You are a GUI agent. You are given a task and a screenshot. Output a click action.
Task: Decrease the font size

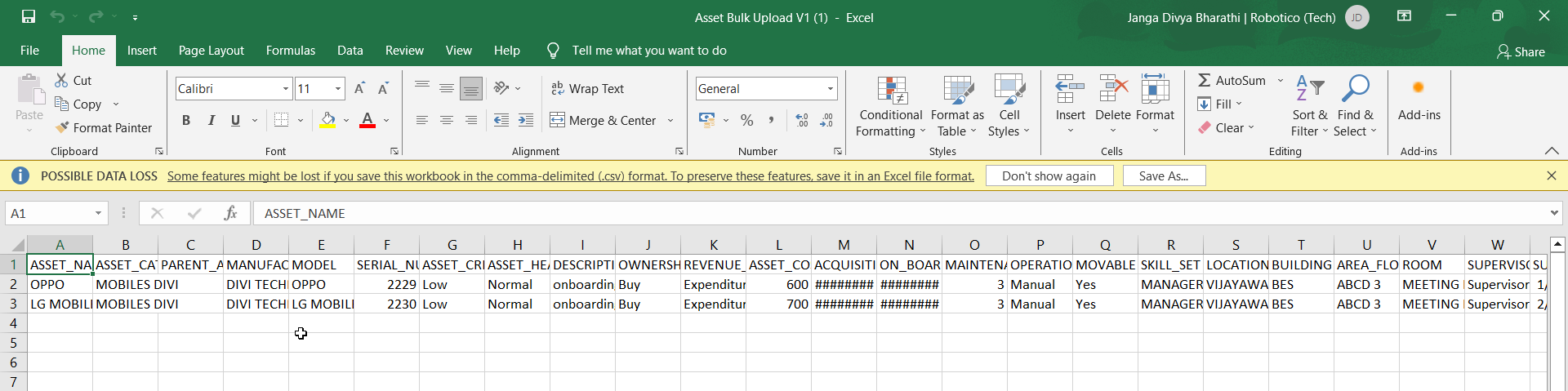(x=383, y=88)
